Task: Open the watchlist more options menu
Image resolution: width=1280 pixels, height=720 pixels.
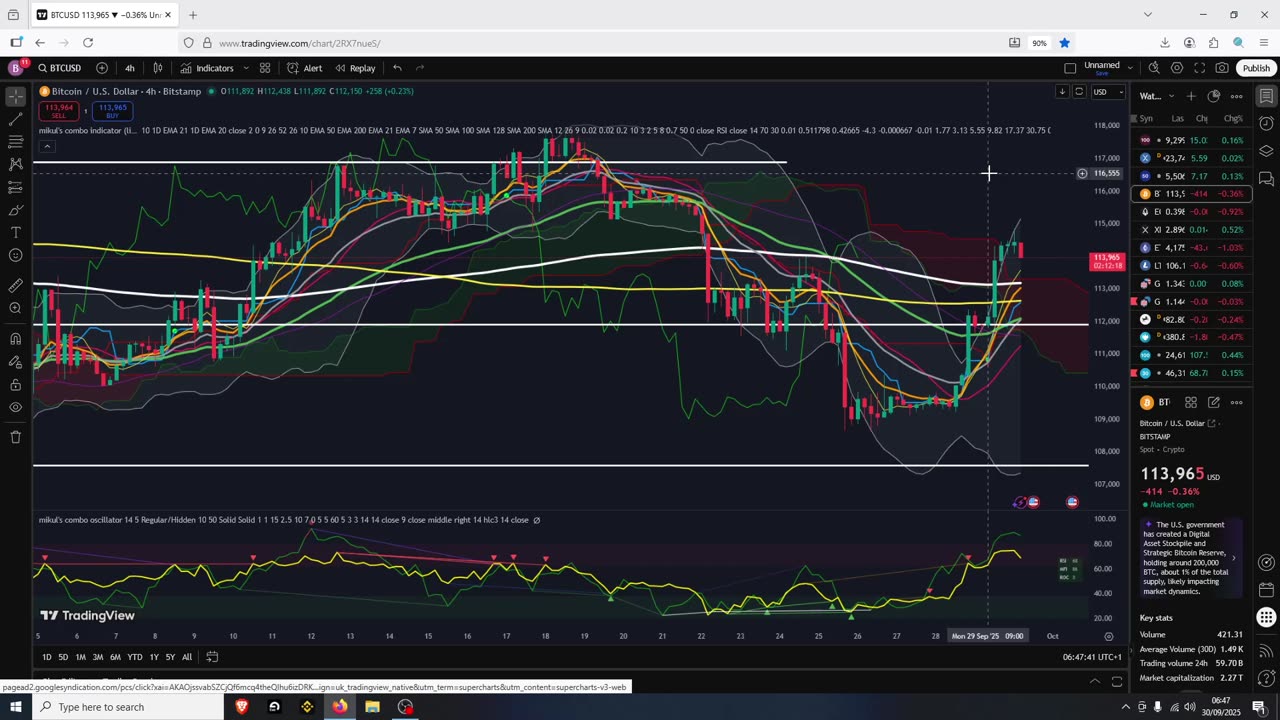Action: click(x=1237, y=96)
